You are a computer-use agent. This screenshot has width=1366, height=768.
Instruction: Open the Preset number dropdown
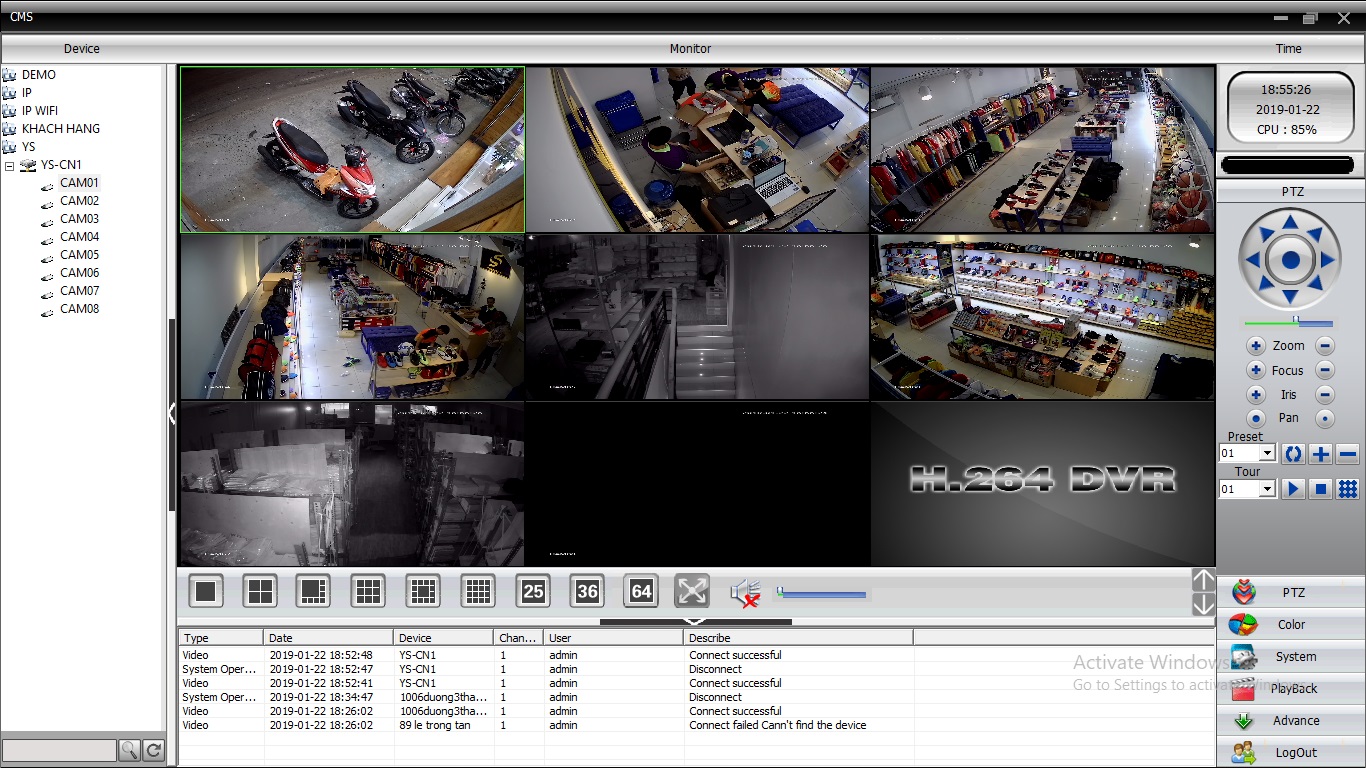point(1268,453)
